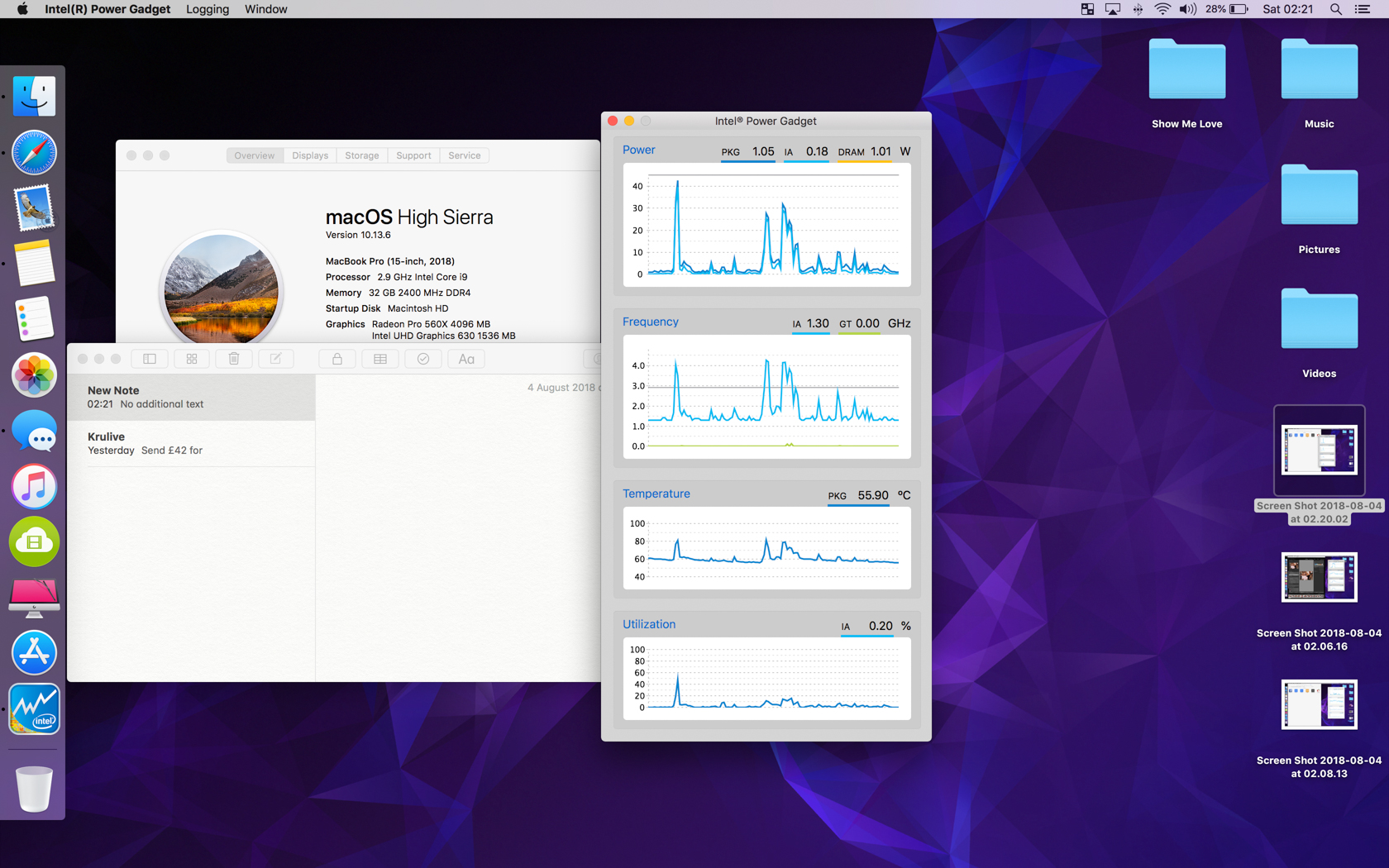Select the Krulive note in list
The width and height of the screenshot is (1389, 868).
(191, 443)
